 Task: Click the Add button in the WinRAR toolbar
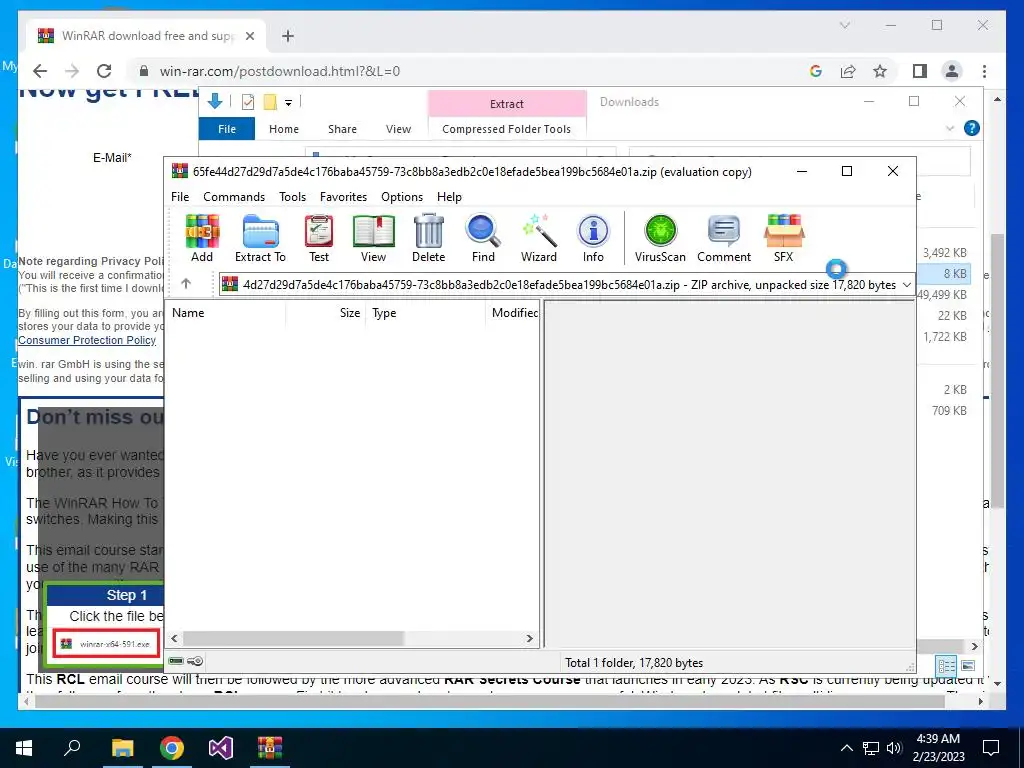(202, 238)
